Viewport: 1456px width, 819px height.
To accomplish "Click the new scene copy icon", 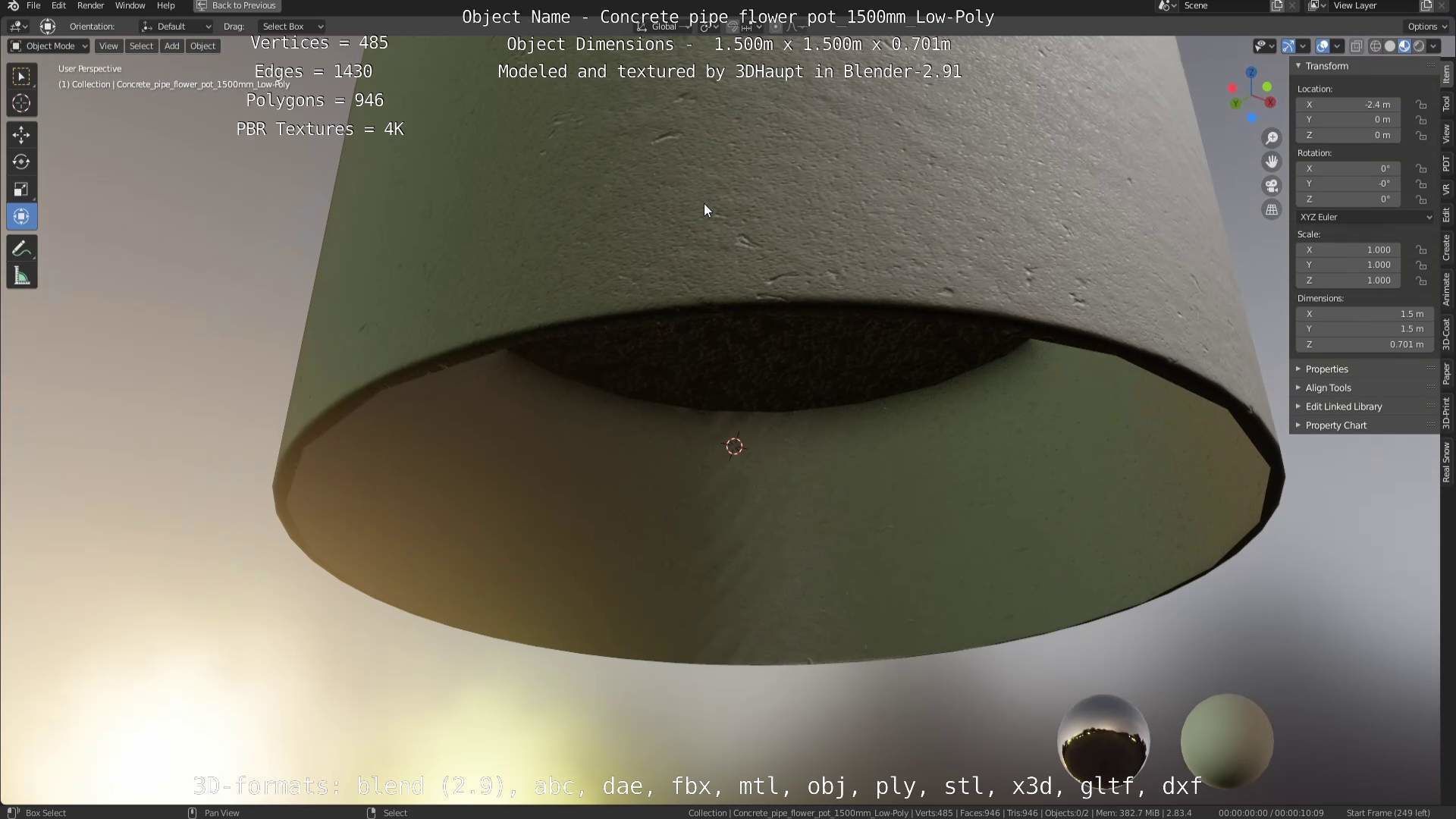I will (1277, 5).
